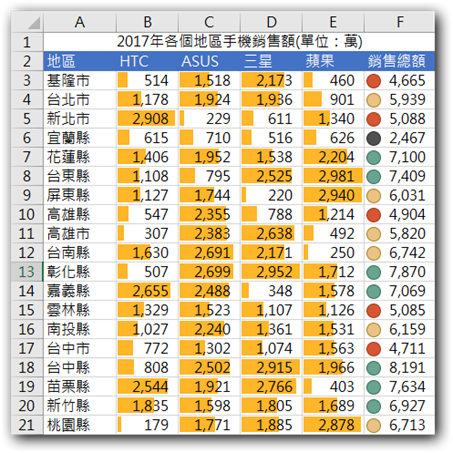
Task: Click the 地區 header cell
Action: coord(80,61)
